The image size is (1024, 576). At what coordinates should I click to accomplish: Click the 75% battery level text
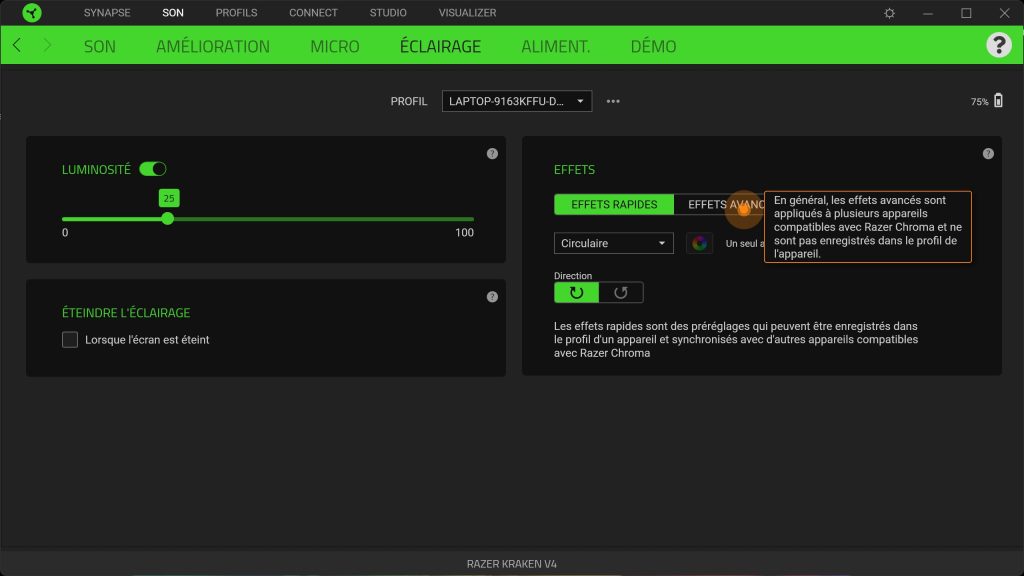(x=979, y=102)
